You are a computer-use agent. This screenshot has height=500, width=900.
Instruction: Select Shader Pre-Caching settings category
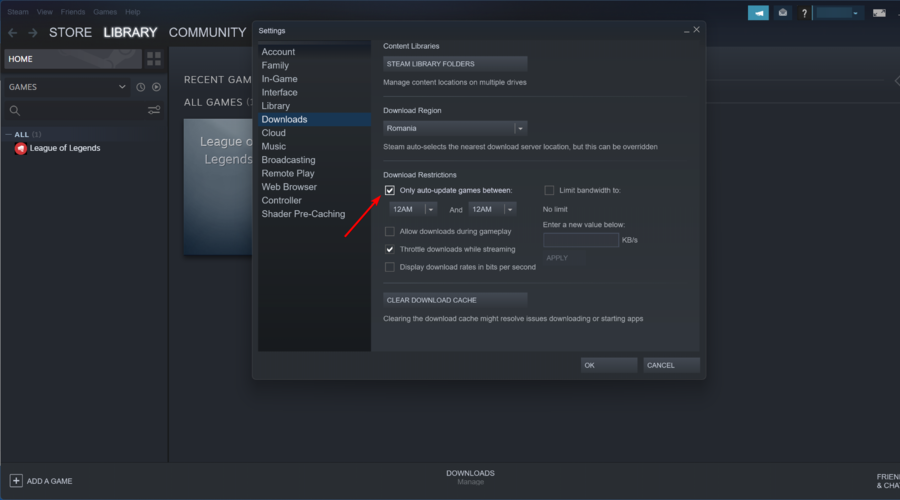314,214
